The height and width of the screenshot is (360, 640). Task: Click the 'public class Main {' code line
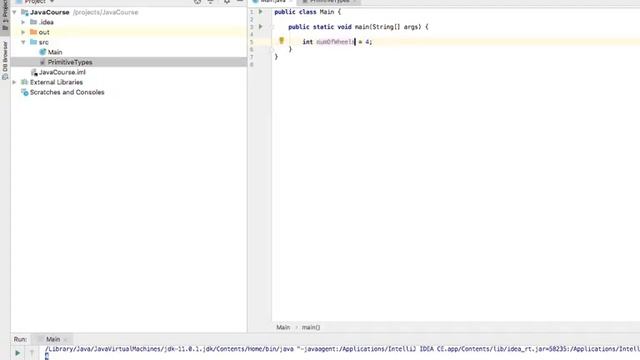click(307, 12)
